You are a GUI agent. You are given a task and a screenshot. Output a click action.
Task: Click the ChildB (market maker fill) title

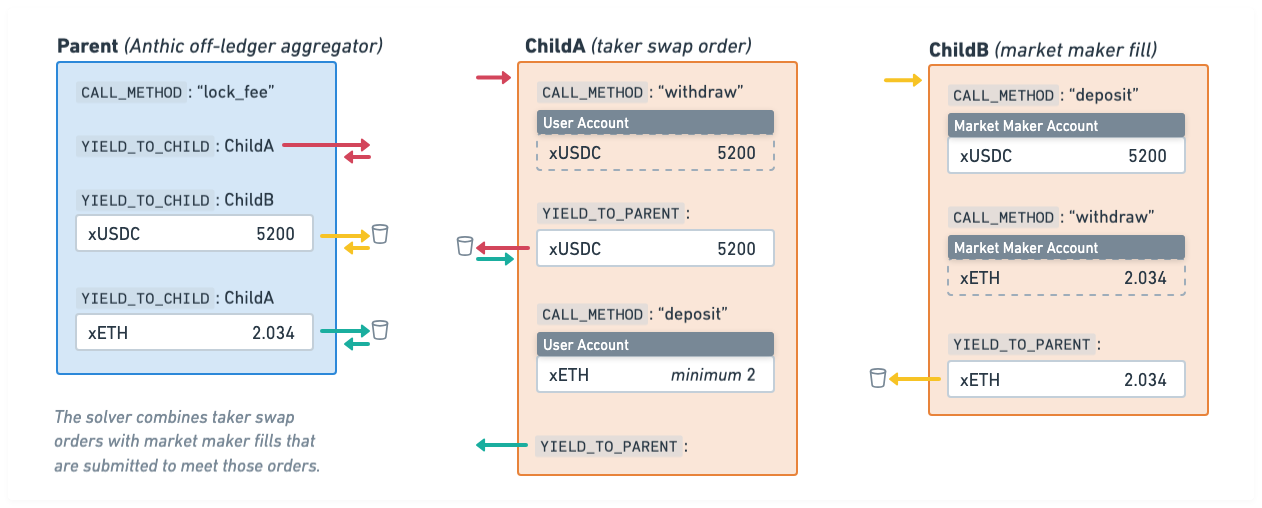(x=1043, y=50)
